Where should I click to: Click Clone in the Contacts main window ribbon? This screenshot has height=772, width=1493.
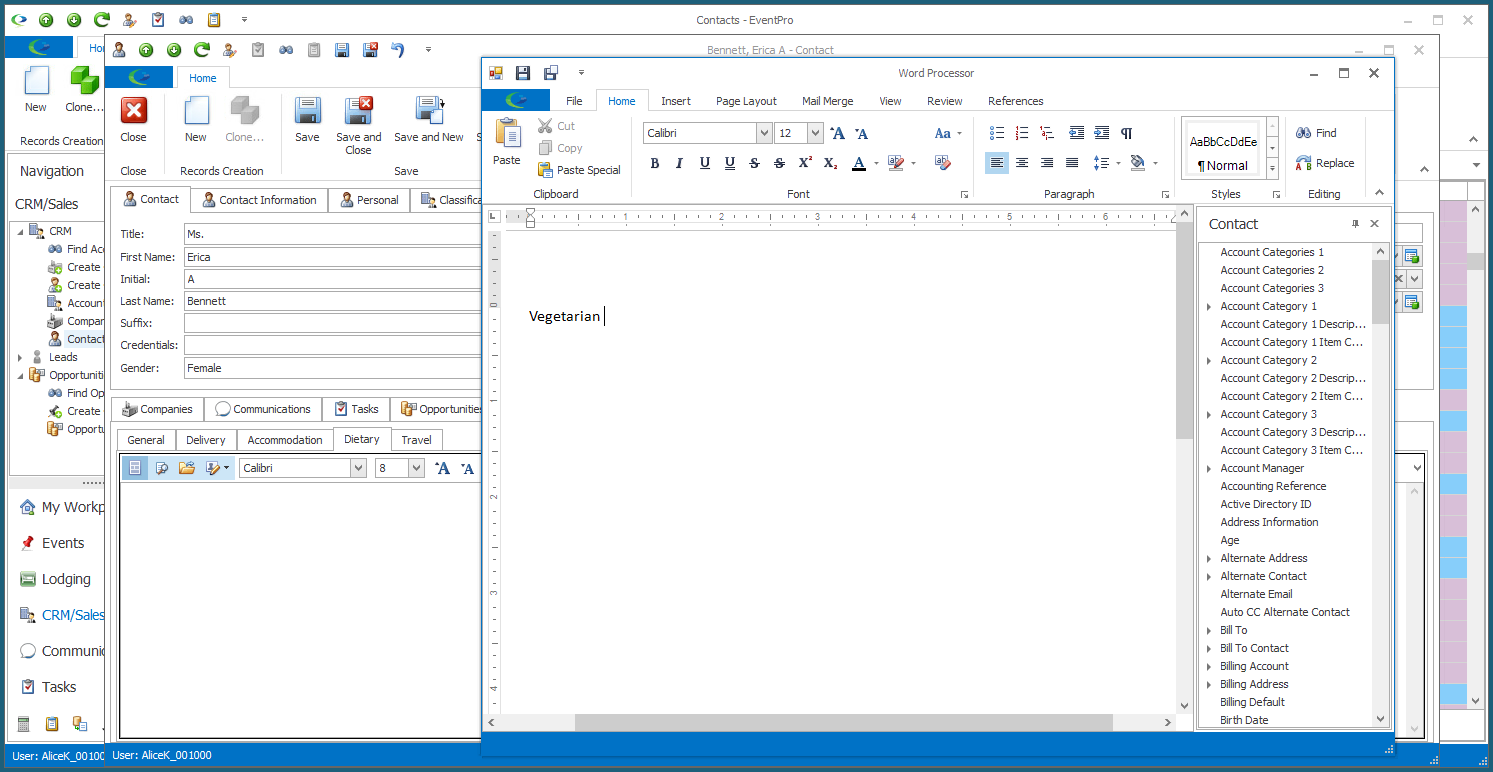click(x=84, y=89)
